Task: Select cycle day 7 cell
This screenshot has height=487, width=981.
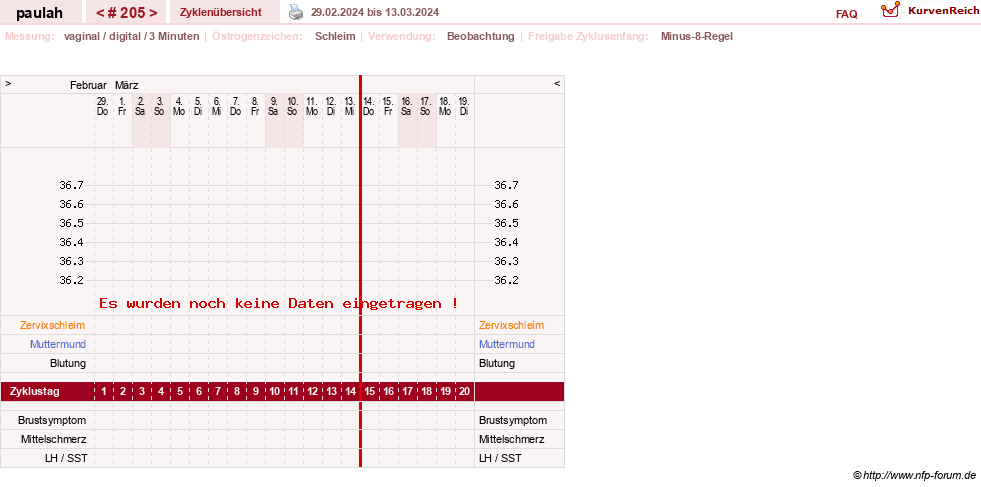Action: click(218, 392)
